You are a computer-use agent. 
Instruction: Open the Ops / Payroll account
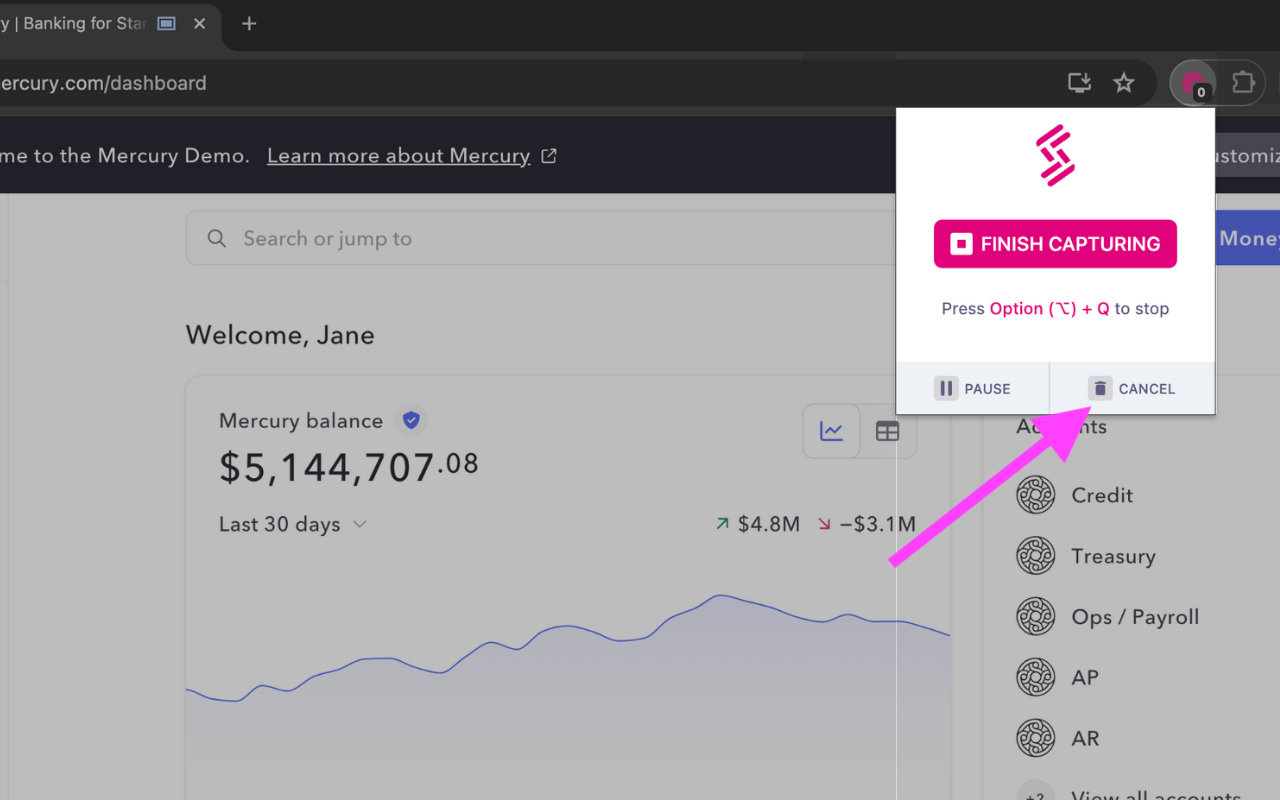click(1135, 617)
